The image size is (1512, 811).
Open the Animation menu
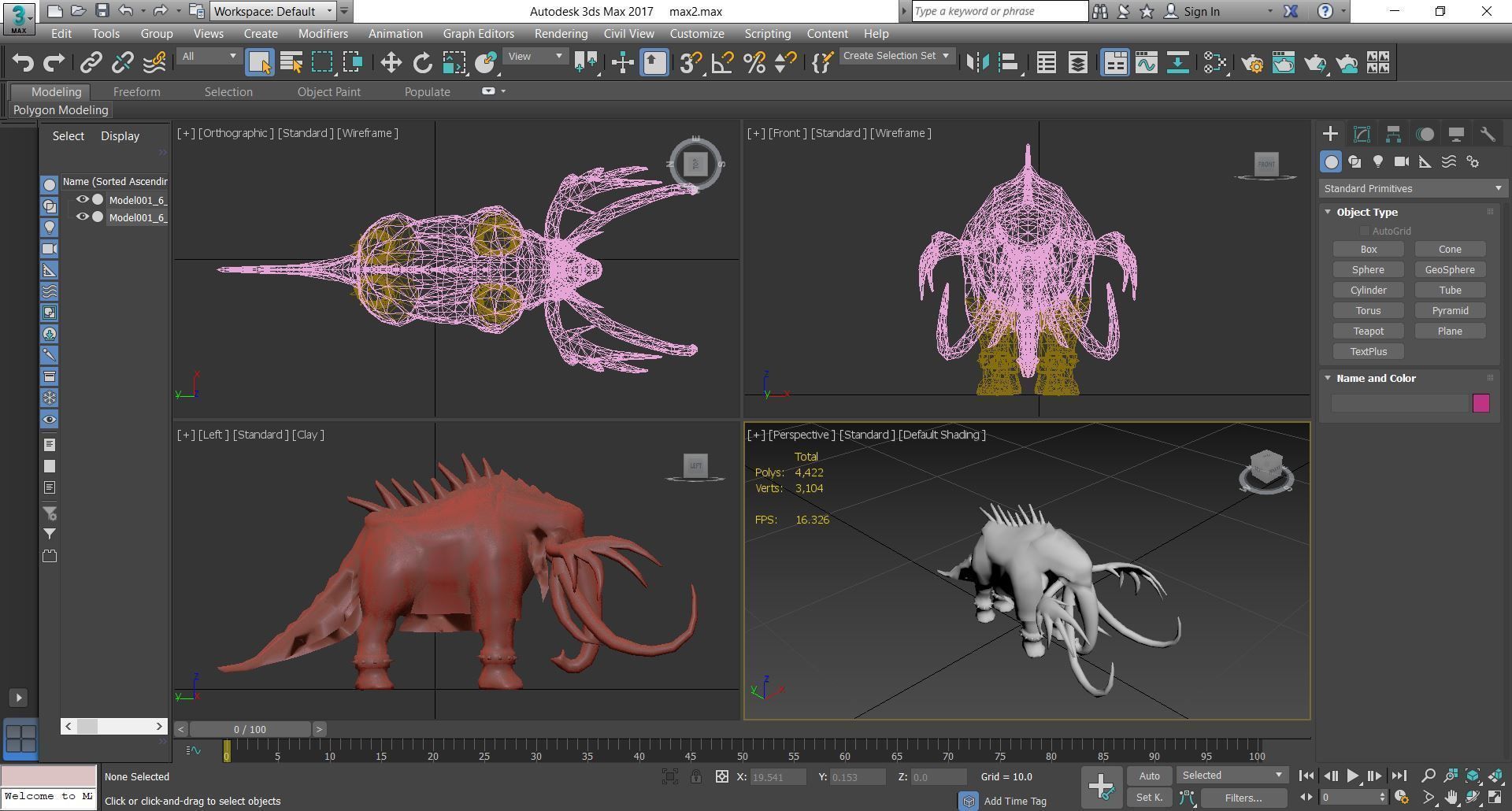pyautogui.click(x=395, y=34)
